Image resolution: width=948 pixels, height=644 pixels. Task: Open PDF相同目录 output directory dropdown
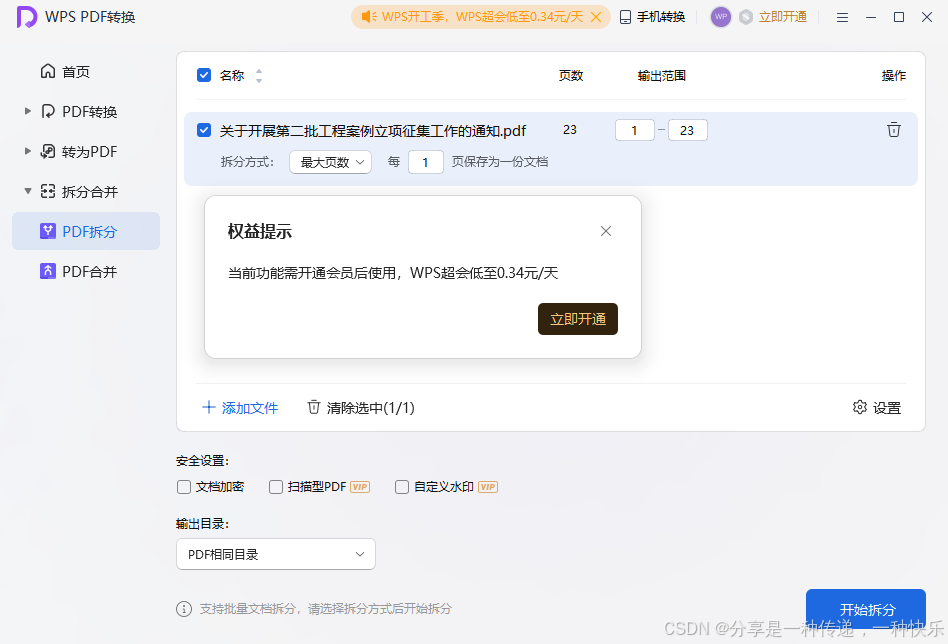tap(276, 554)
